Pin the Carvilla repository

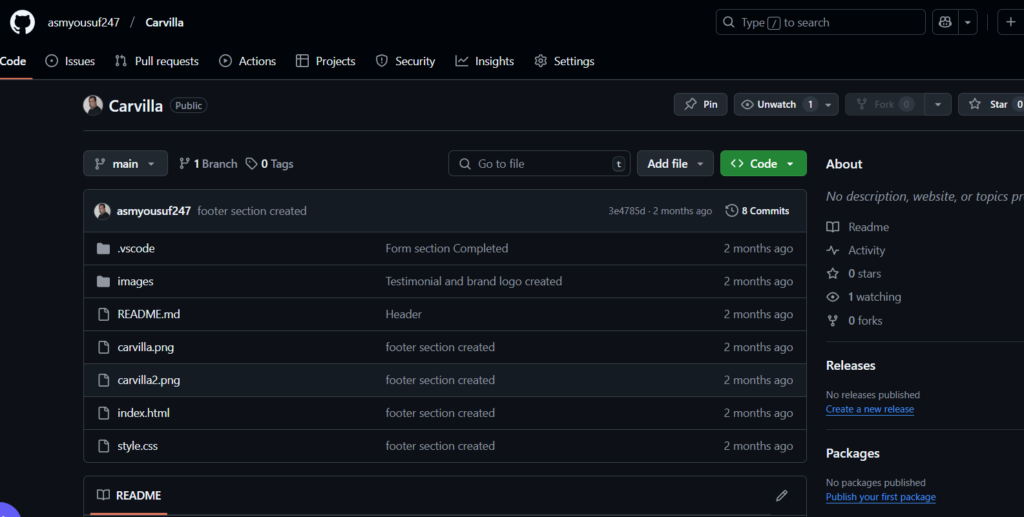point(700,104)
